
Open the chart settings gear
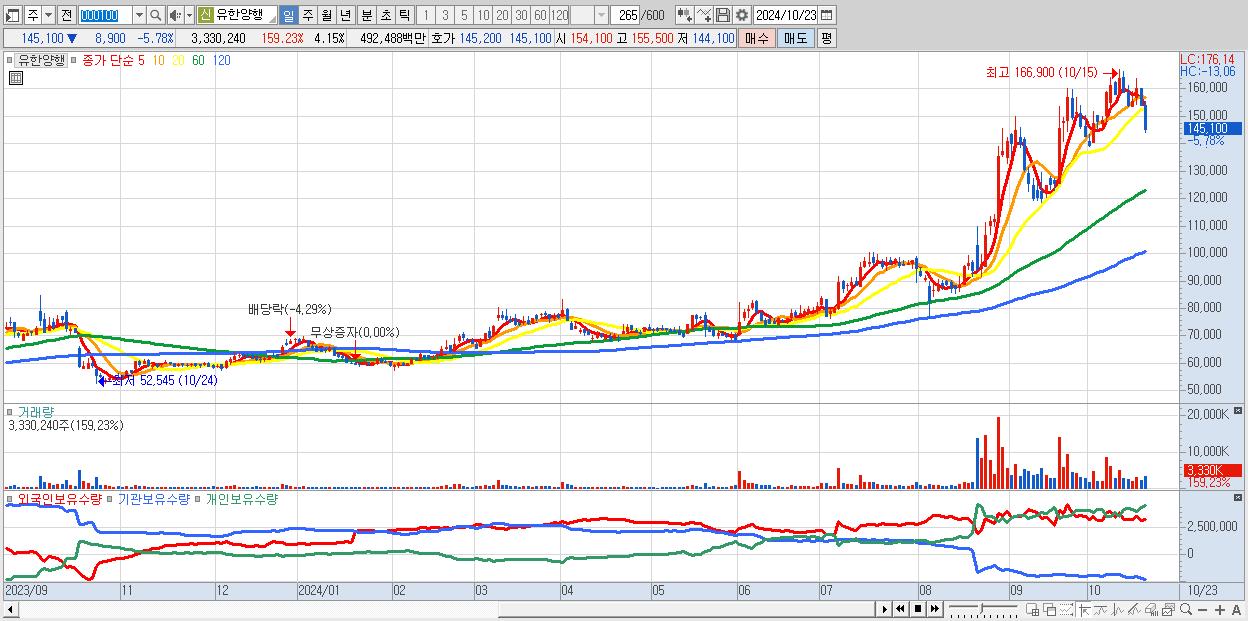tap(742, 15)
